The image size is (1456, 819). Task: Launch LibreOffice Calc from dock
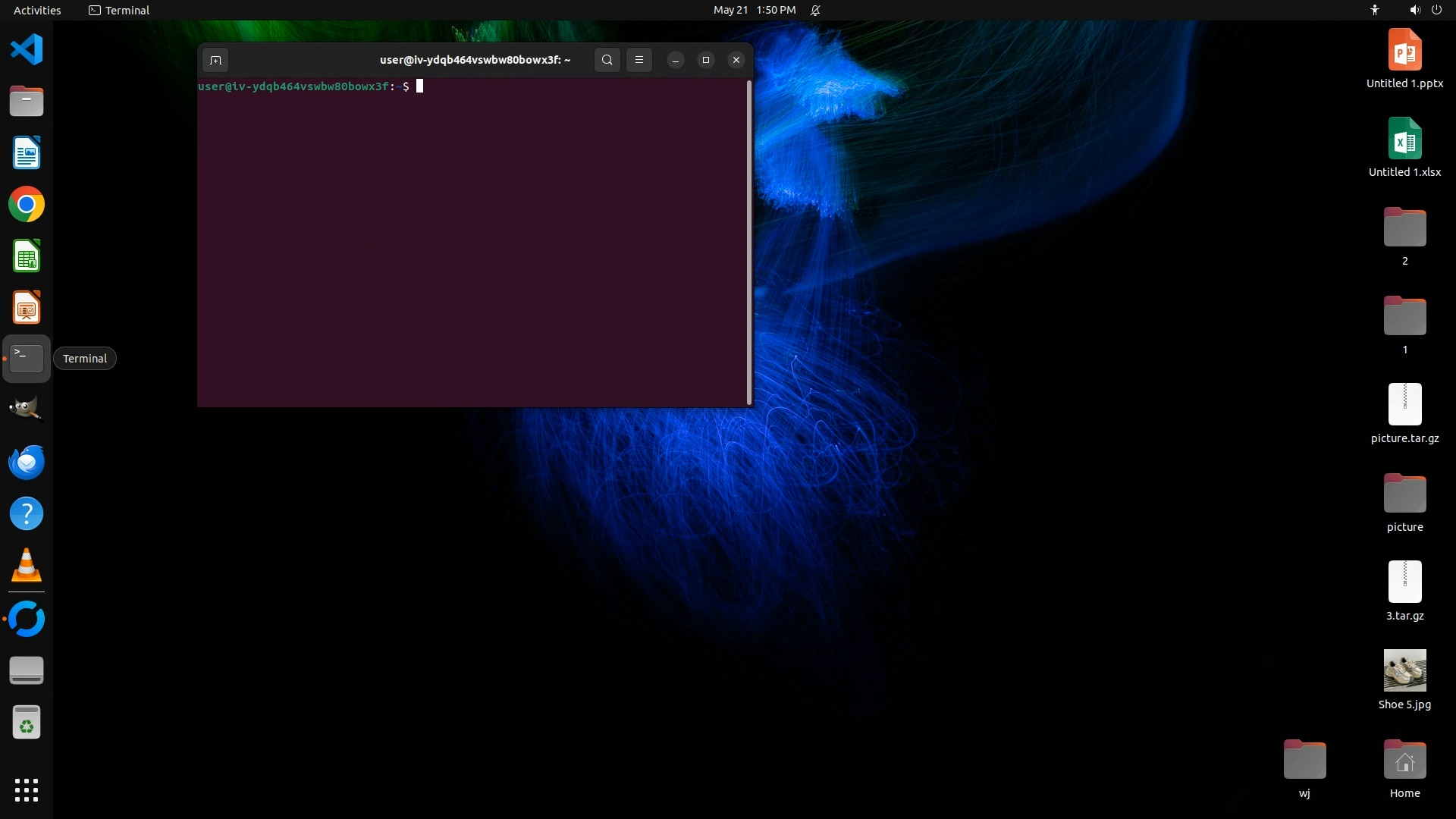tap(27, 256)
